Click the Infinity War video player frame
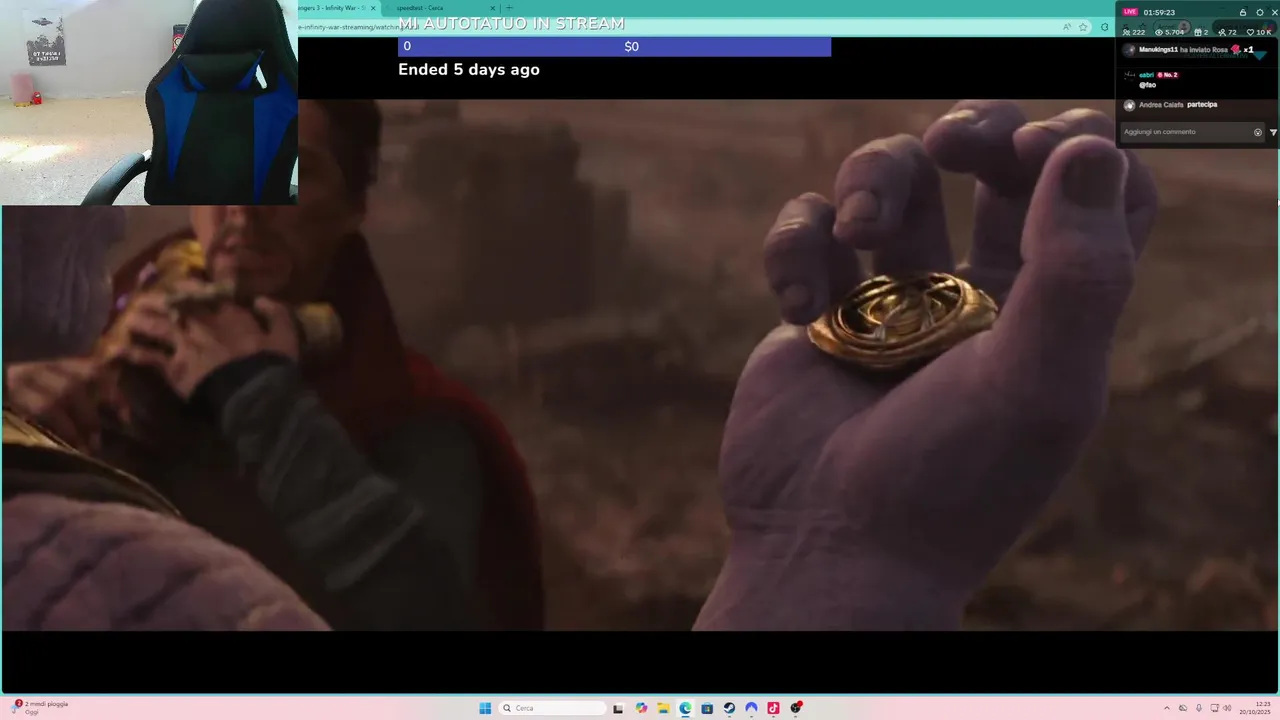Image resolution: width=1280 pixels, height=720 pixels. point(640,365)
